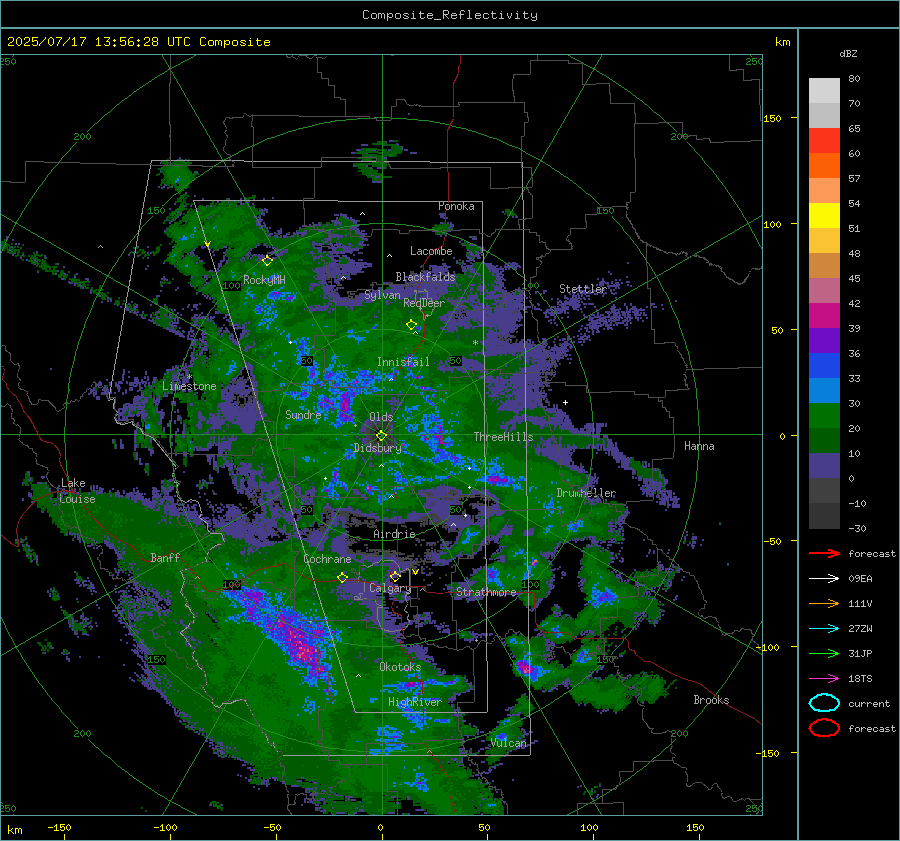The width and height of the screenshot is (900, 841).
Task: Click the 54 dBZ yellow swatch
Action: pyautogui.click(x=824, y=215)
